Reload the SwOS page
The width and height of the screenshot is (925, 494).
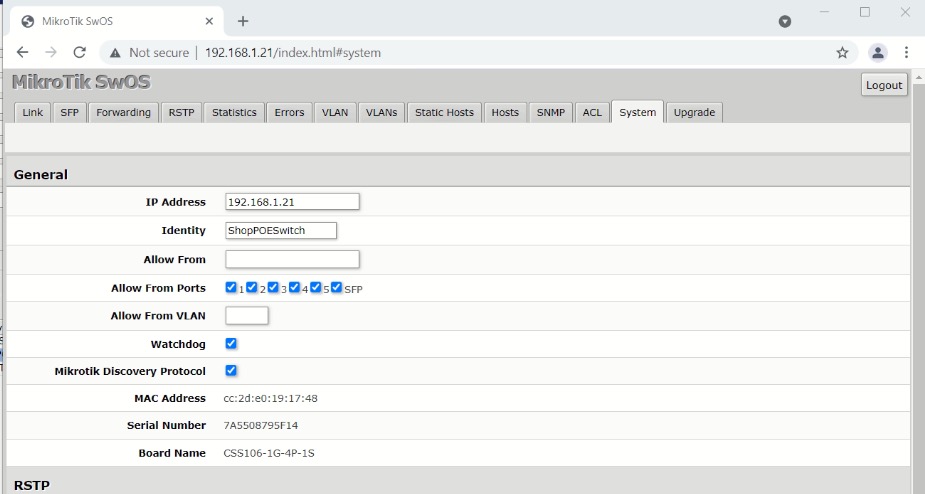tap(80, 53)
